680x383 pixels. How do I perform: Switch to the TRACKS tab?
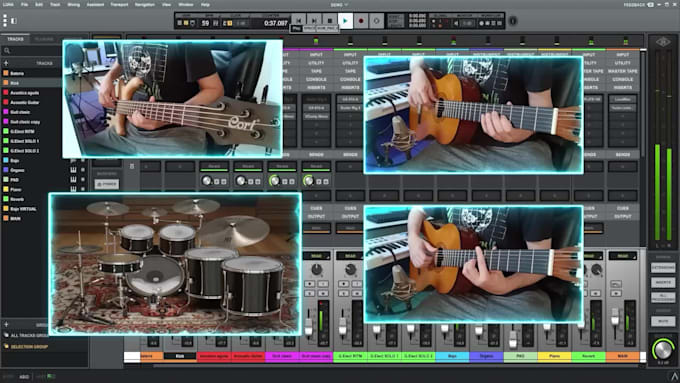15,39
